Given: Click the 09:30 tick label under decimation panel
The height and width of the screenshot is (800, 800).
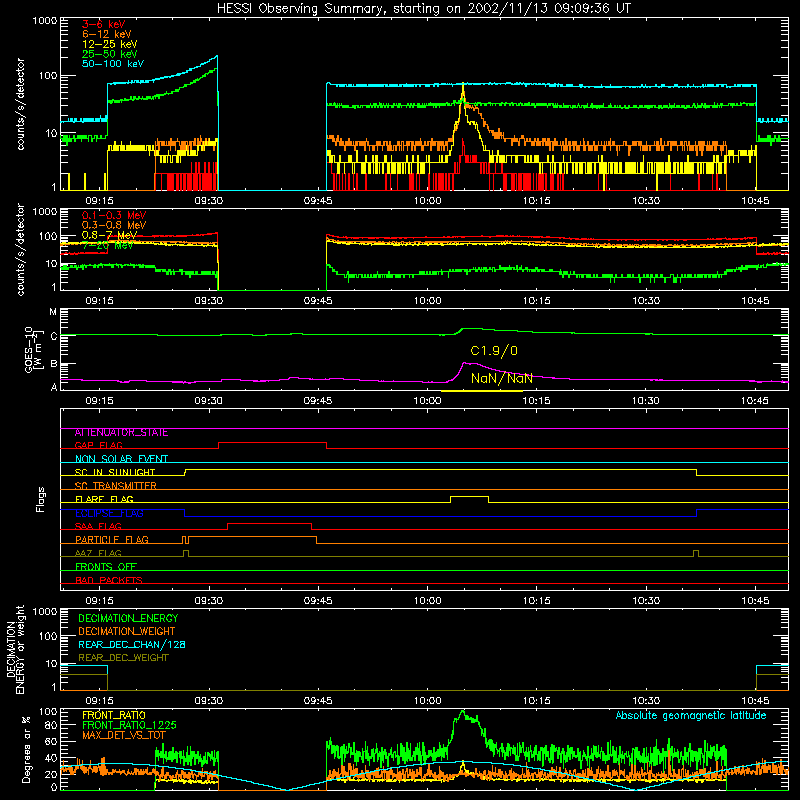Looking at the screenshot, I should [209, 701].
